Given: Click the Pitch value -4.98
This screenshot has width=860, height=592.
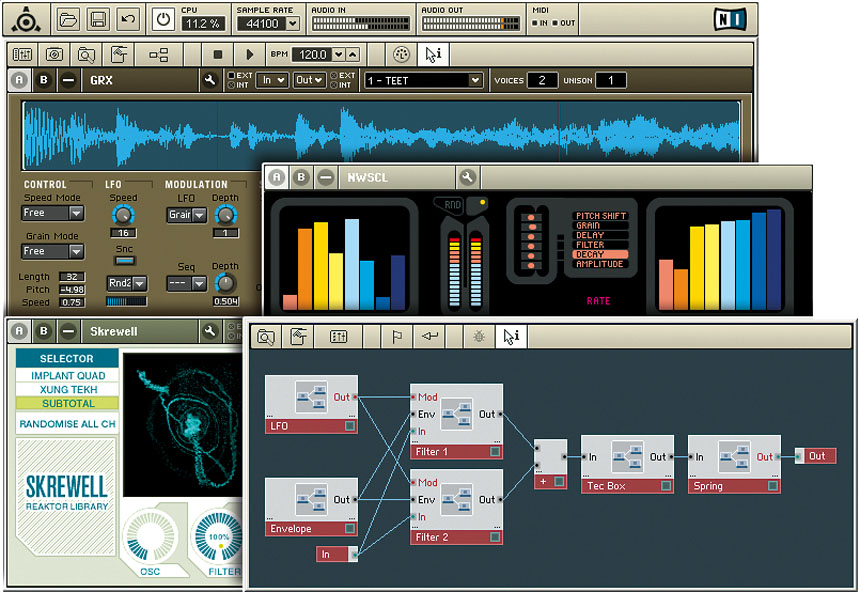Looking at the screenshot, I should click(72, 290).
